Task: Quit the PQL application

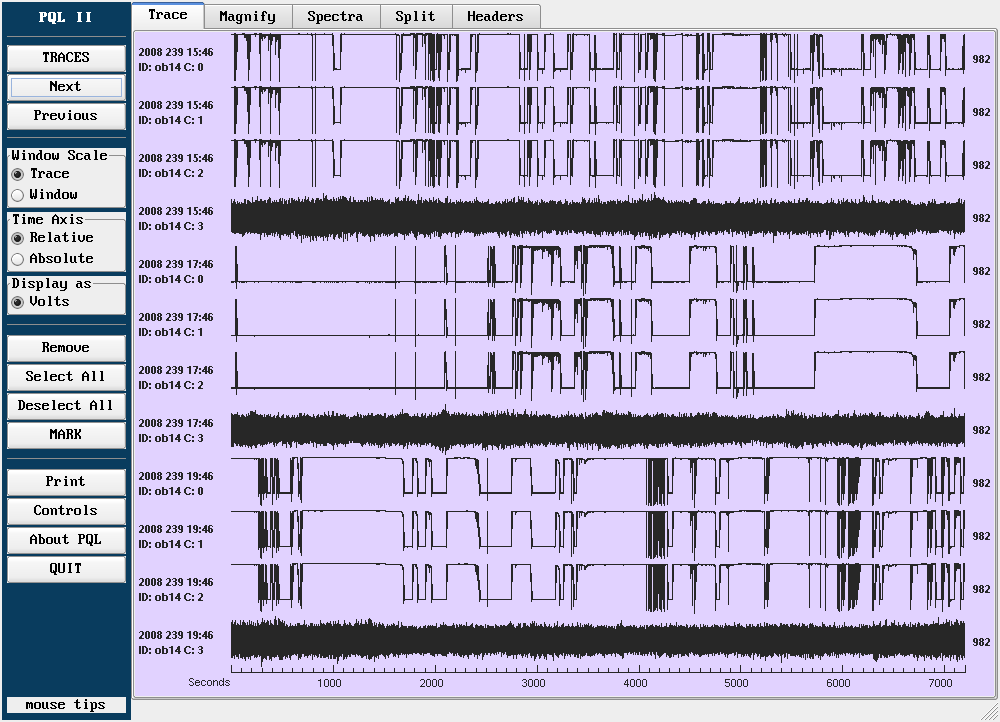Action: 66,569
